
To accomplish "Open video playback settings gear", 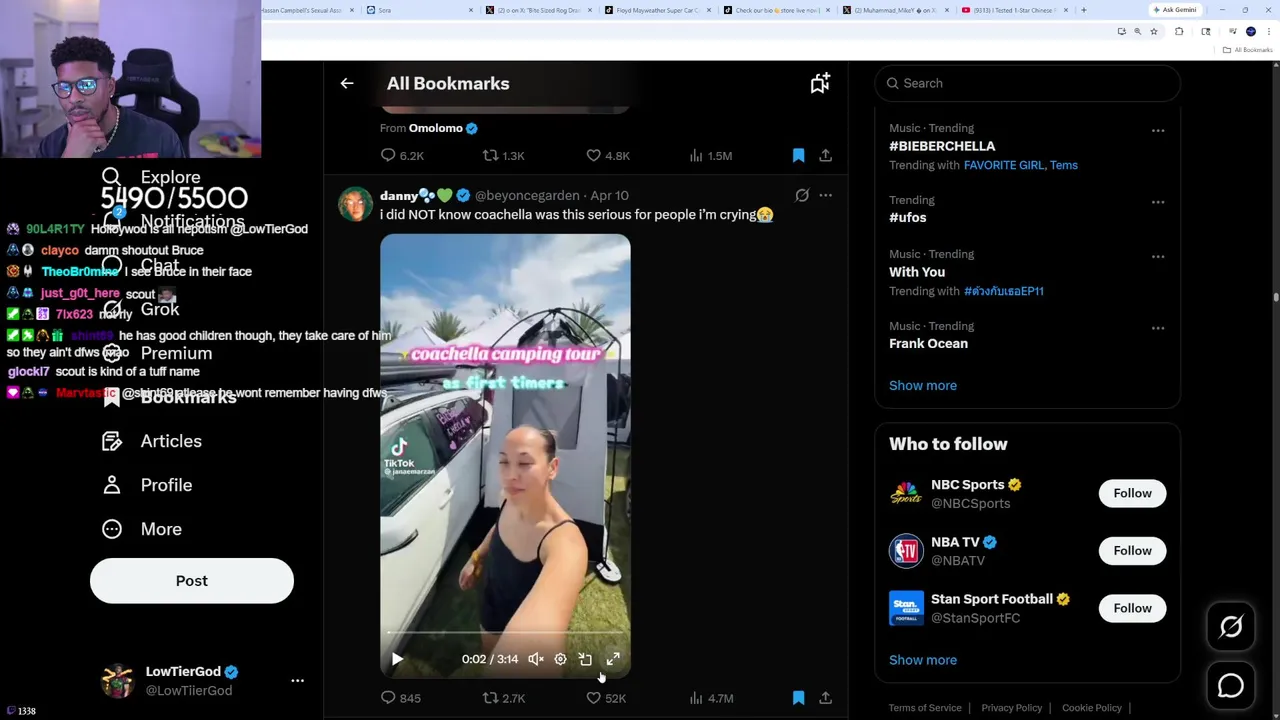I will point(560,659).
